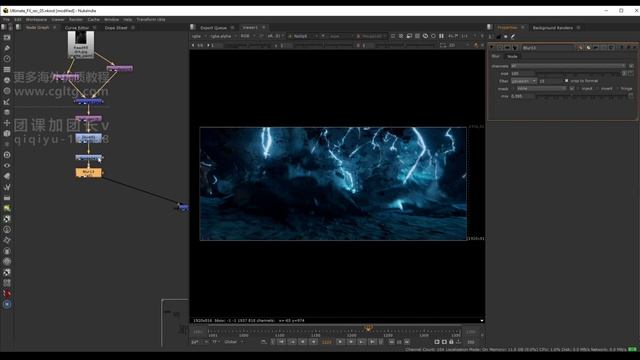
Task: Open the Edit menu
Action: pos(18,20)
